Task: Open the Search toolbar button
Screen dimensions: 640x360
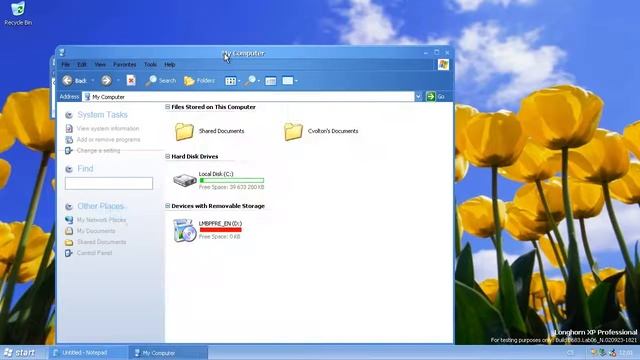Action: (161, 81)
